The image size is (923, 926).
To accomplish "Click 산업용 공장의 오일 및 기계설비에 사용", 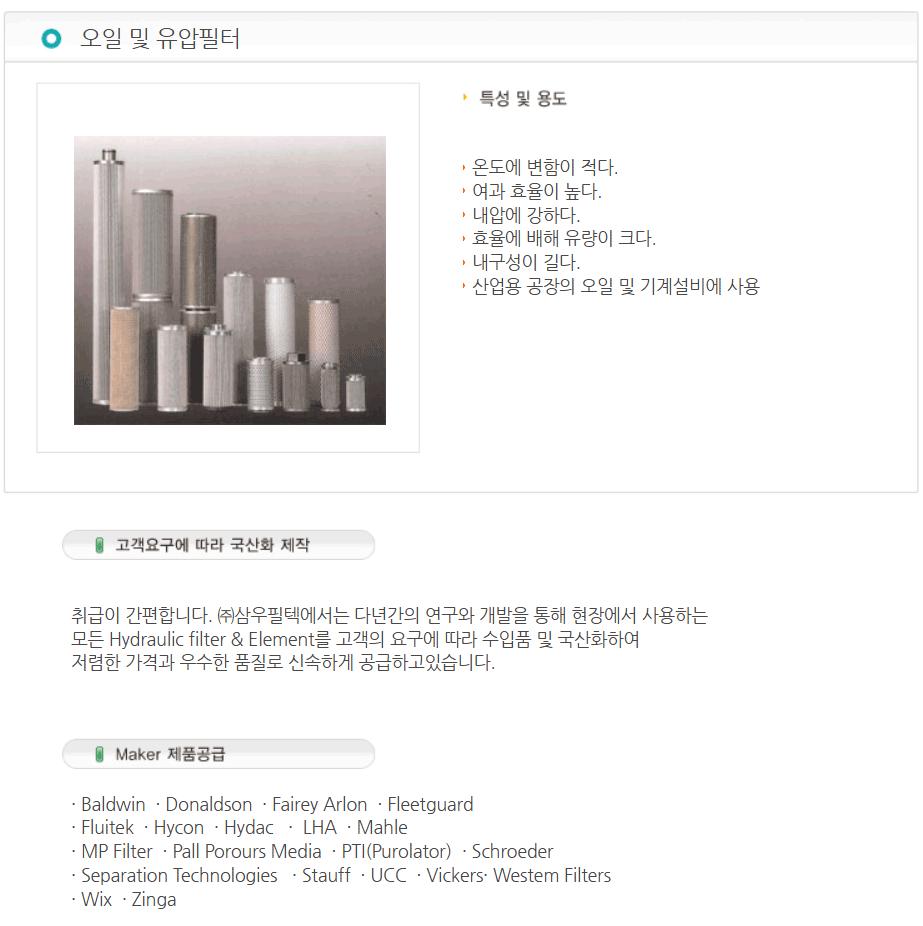I will tap(616, 286).
